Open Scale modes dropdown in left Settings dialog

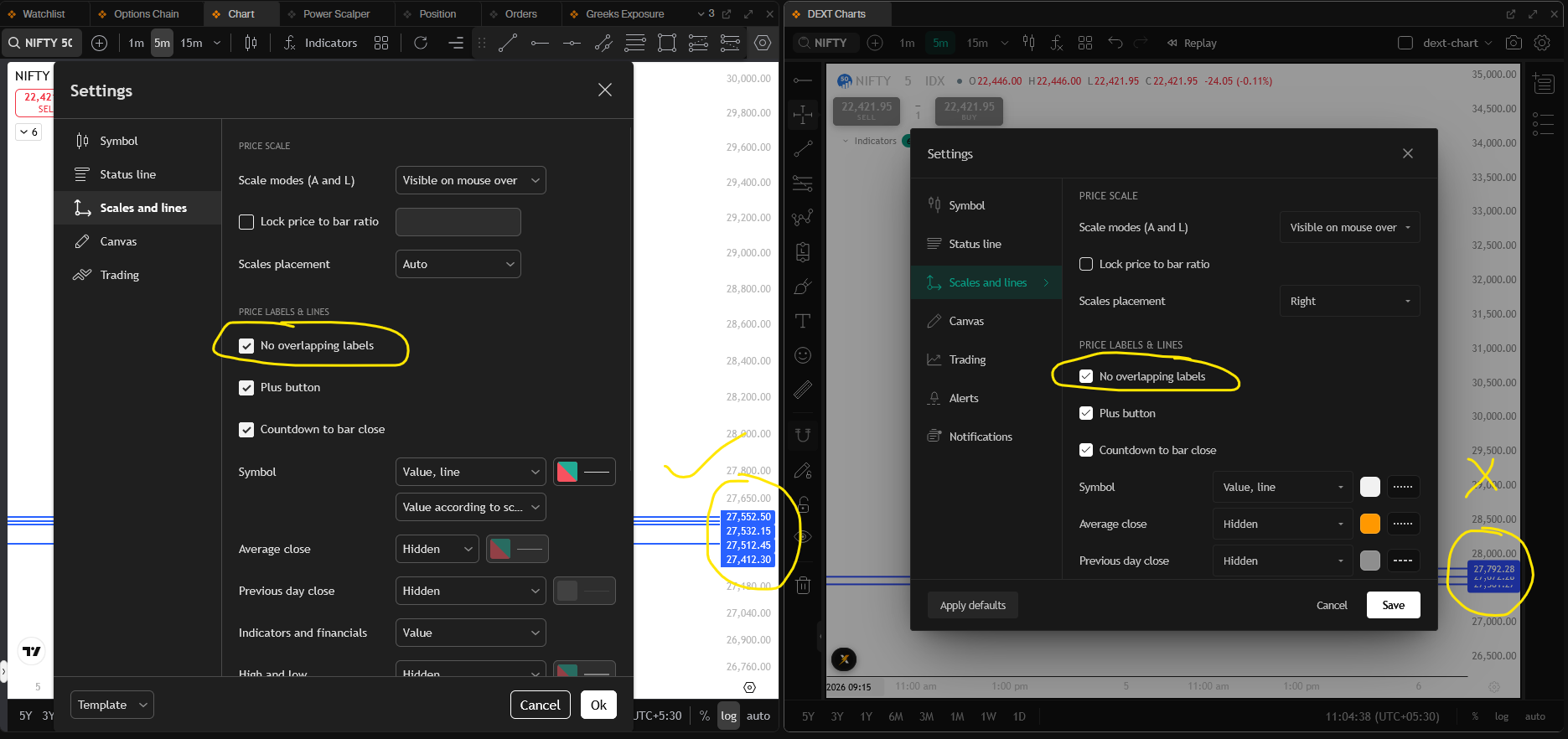tap(471, 180)
